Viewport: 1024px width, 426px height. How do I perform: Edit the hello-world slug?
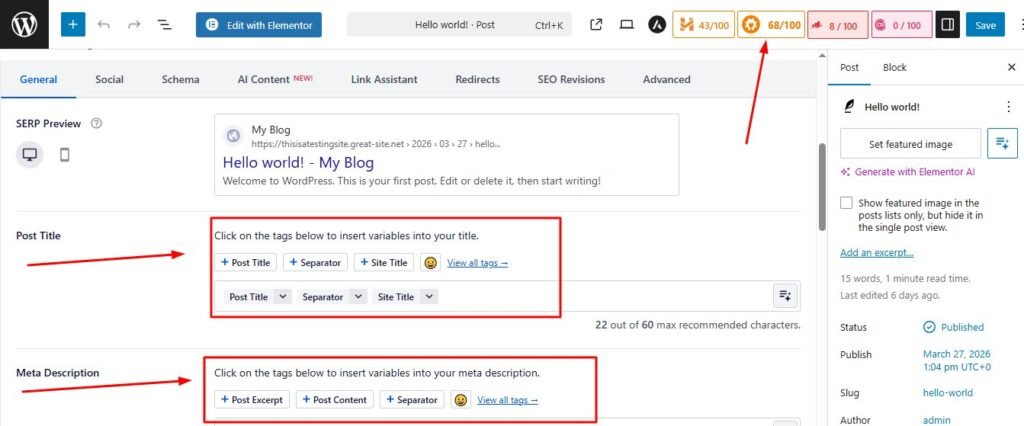(948, 393)
